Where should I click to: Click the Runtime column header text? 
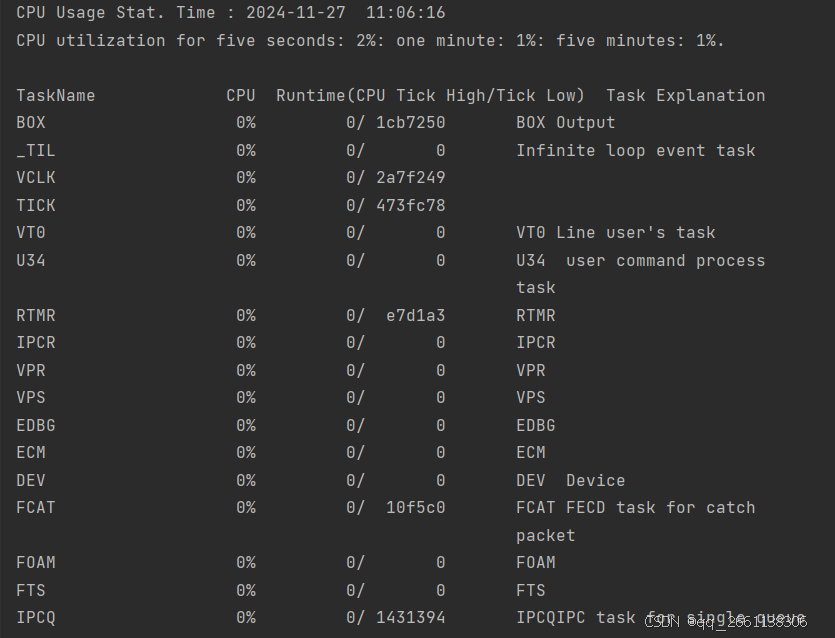tap(430, 96)
